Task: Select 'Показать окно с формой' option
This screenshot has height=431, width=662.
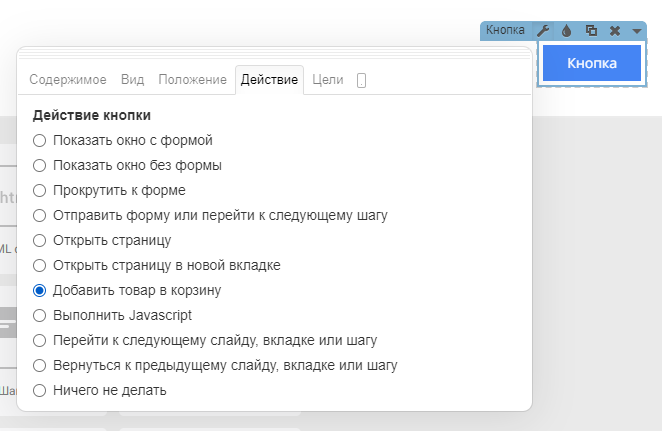Action: coord(39,140)
